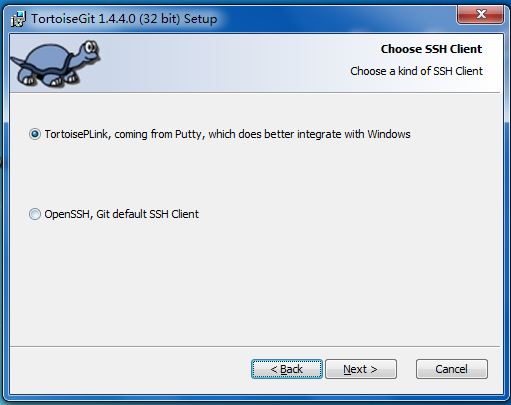This screenshot has height=405, width=511.
Task: Click the empty gray area below the OpenSSH option
Action: (255, 283)
